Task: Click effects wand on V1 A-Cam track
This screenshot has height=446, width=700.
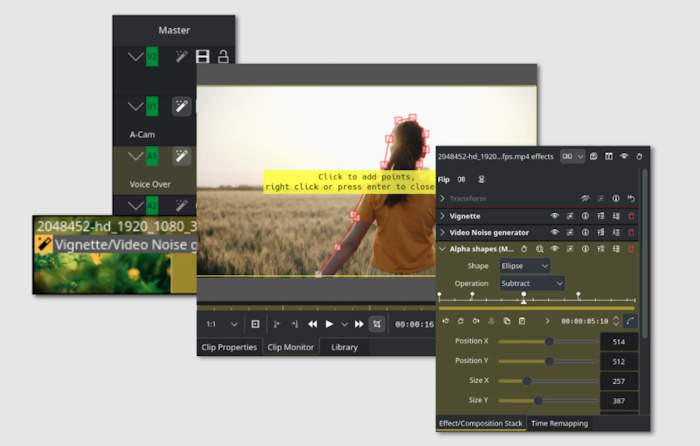Action: [181, 106]
